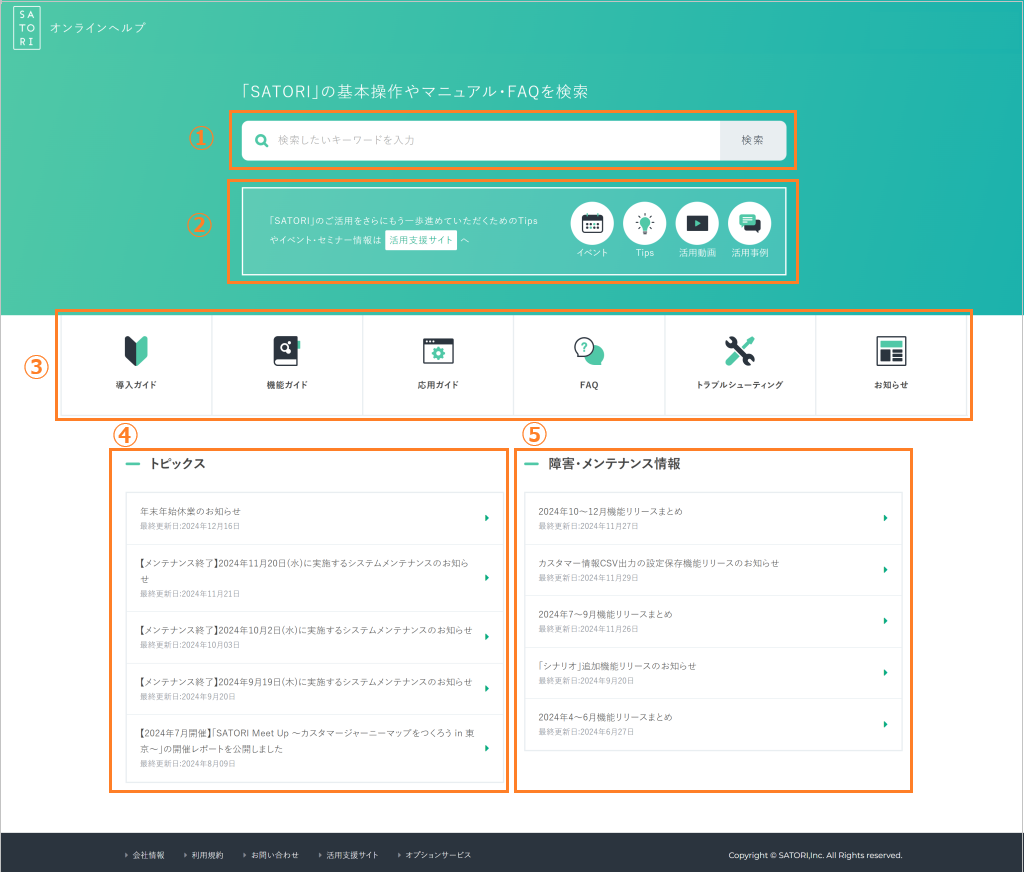Screen dimensions: 1024x872
Task: Click the 障害・メンテナンス情報 section heading
Action: 614,464
